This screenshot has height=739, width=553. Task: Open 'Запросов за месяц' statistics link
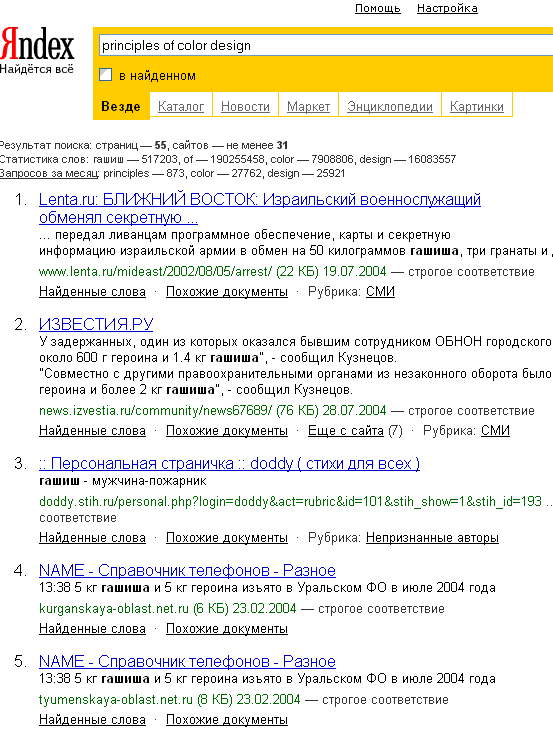50,173
